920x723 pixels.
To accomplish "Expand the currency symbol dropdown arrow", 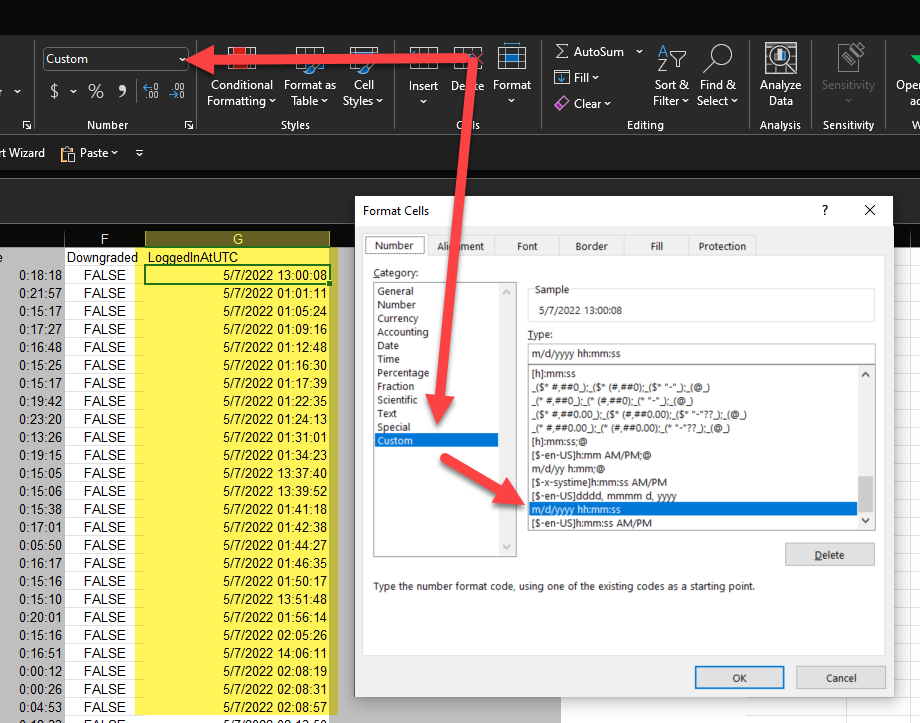I will 73,92.
